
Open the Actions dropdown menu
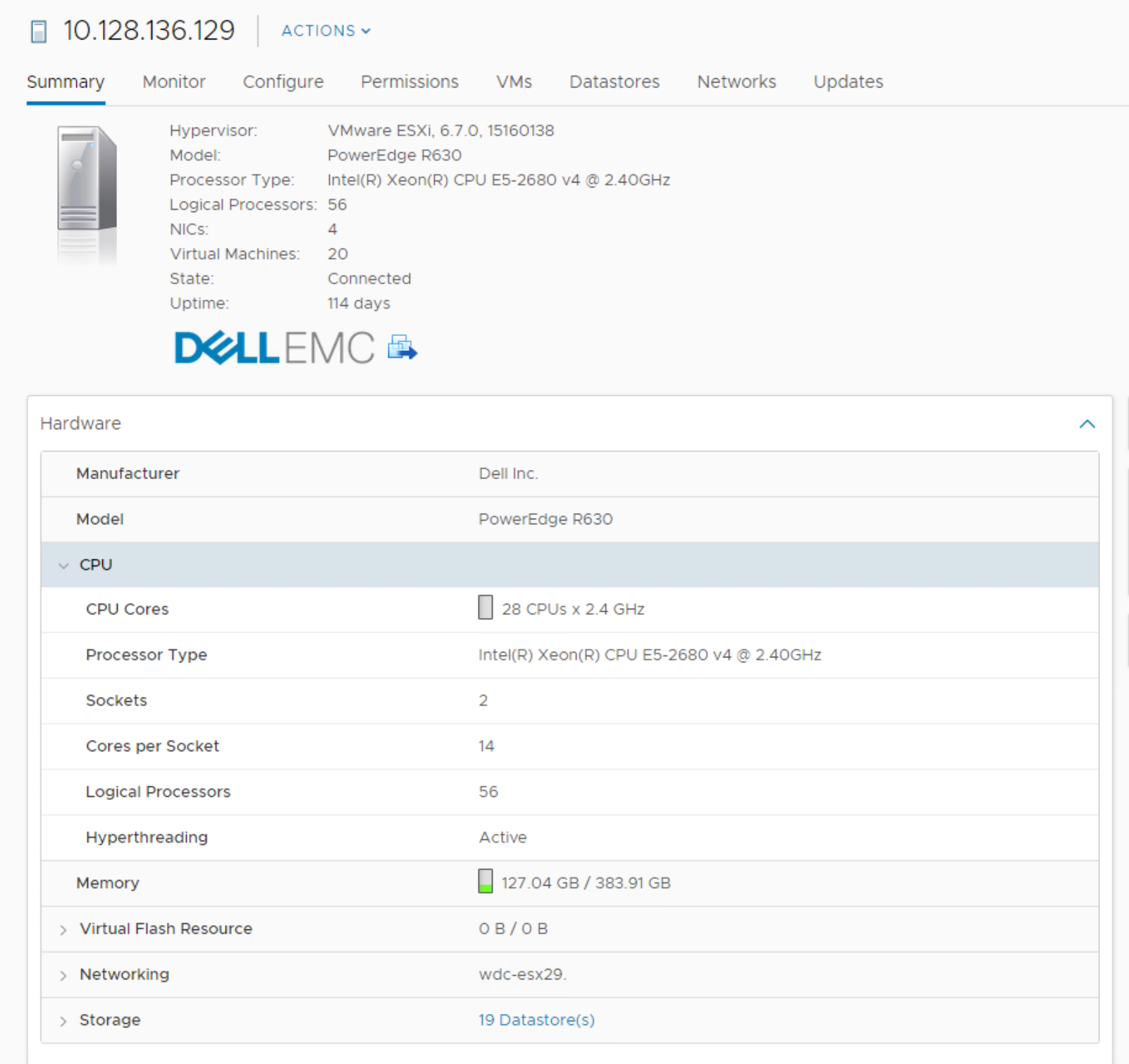326,31
